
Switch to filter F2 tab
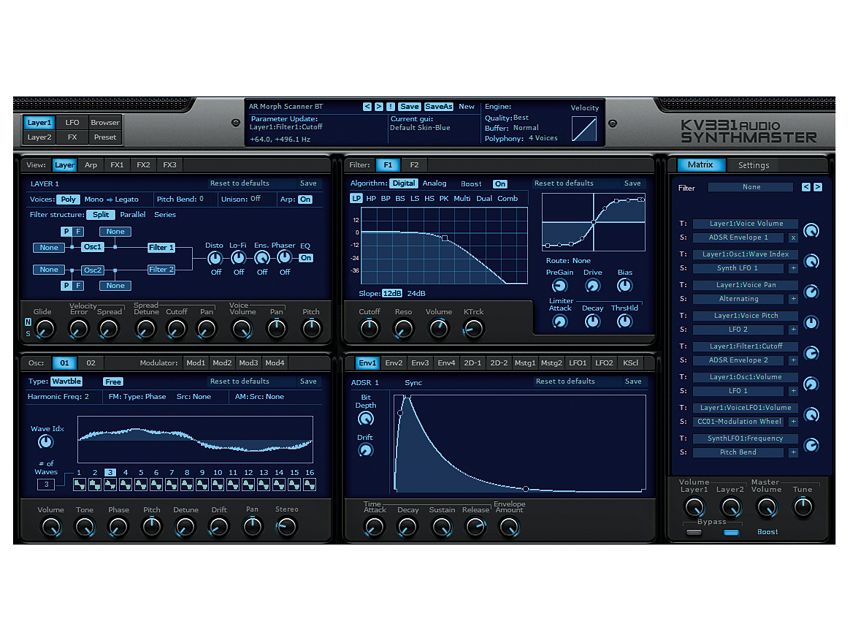tap(414, 165)
